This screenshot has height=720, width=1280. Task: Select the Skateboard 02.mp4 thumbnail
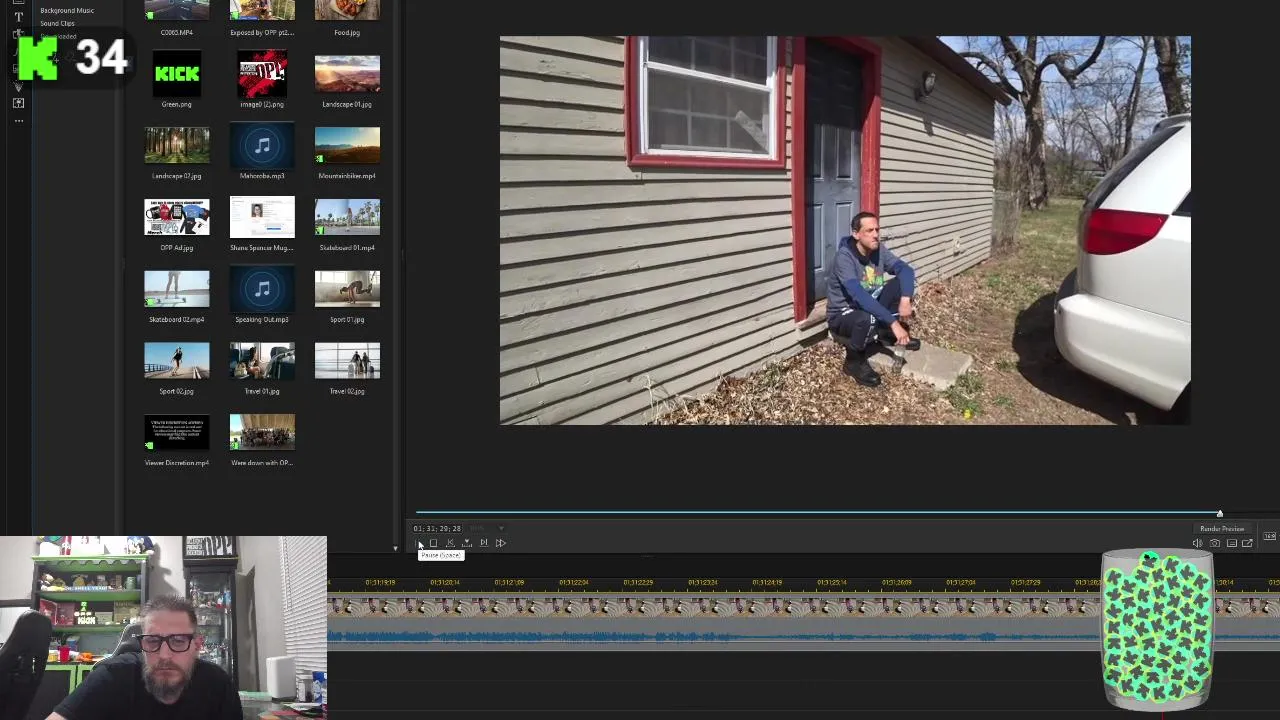point(177,290)
